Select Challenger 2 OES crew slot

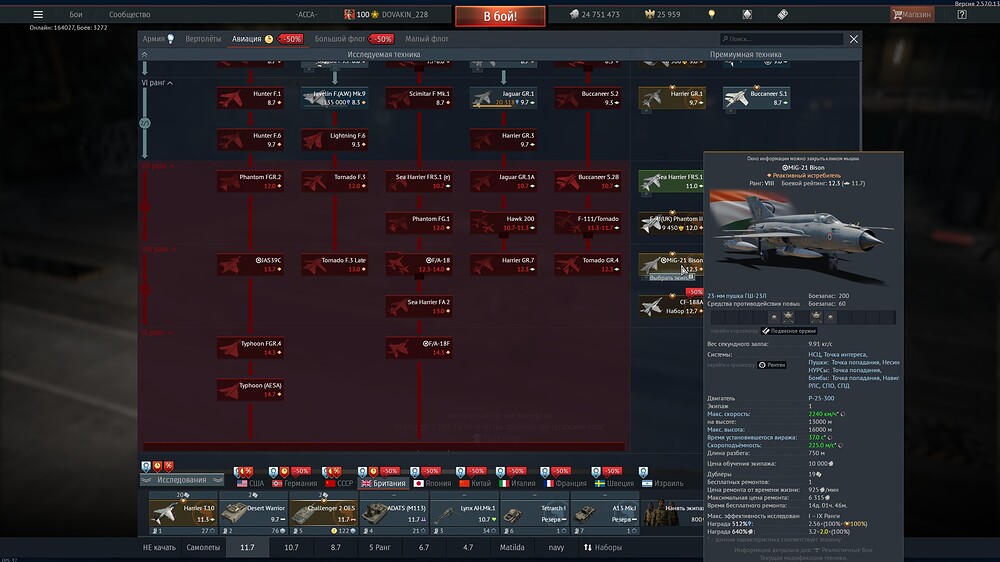323,513
